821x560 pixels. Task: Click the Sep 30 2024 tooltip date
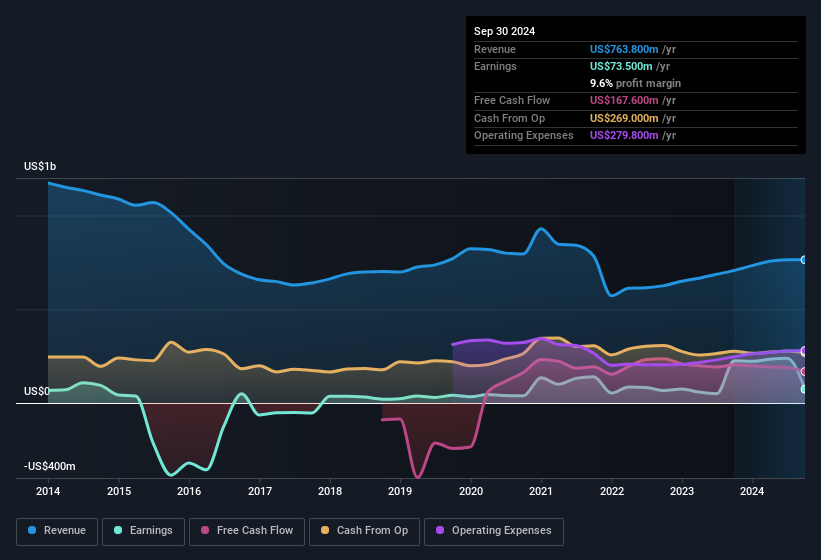point(505,31)
